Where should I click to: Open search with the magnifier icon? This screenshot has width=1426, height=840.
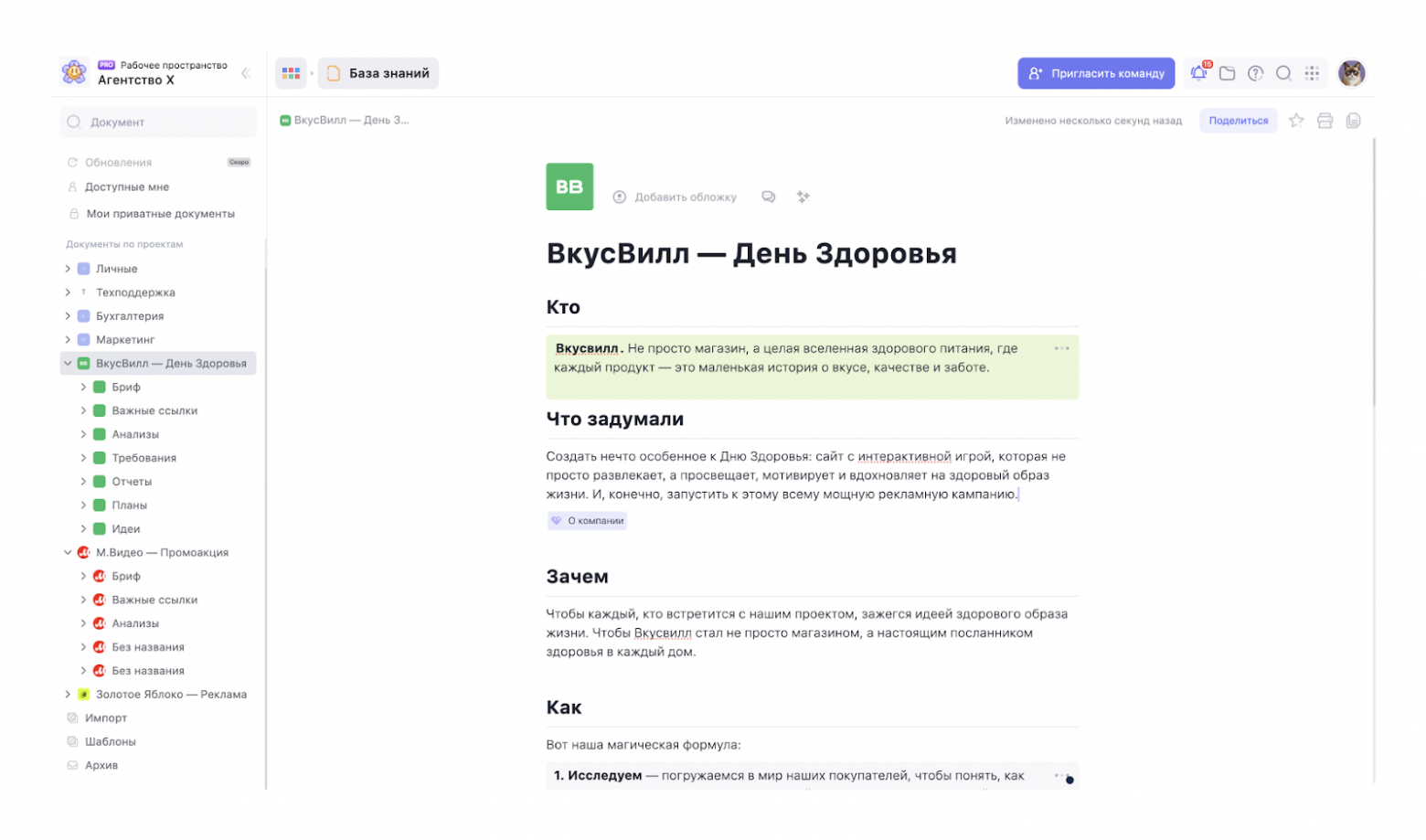(x=1284, y=73)
